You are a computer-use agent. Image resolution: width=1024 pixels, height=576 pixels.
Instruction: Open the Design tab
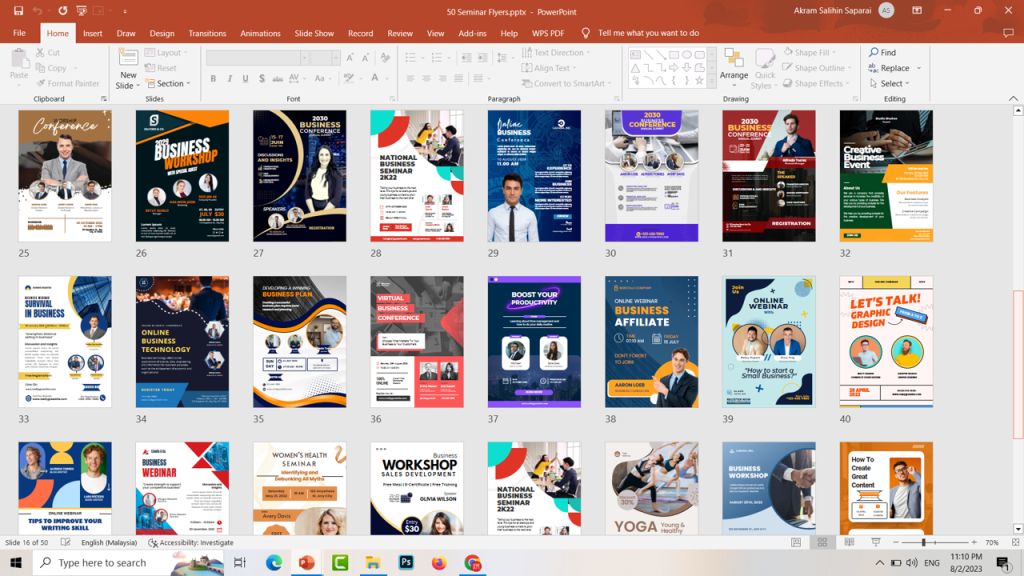(162, 33)
